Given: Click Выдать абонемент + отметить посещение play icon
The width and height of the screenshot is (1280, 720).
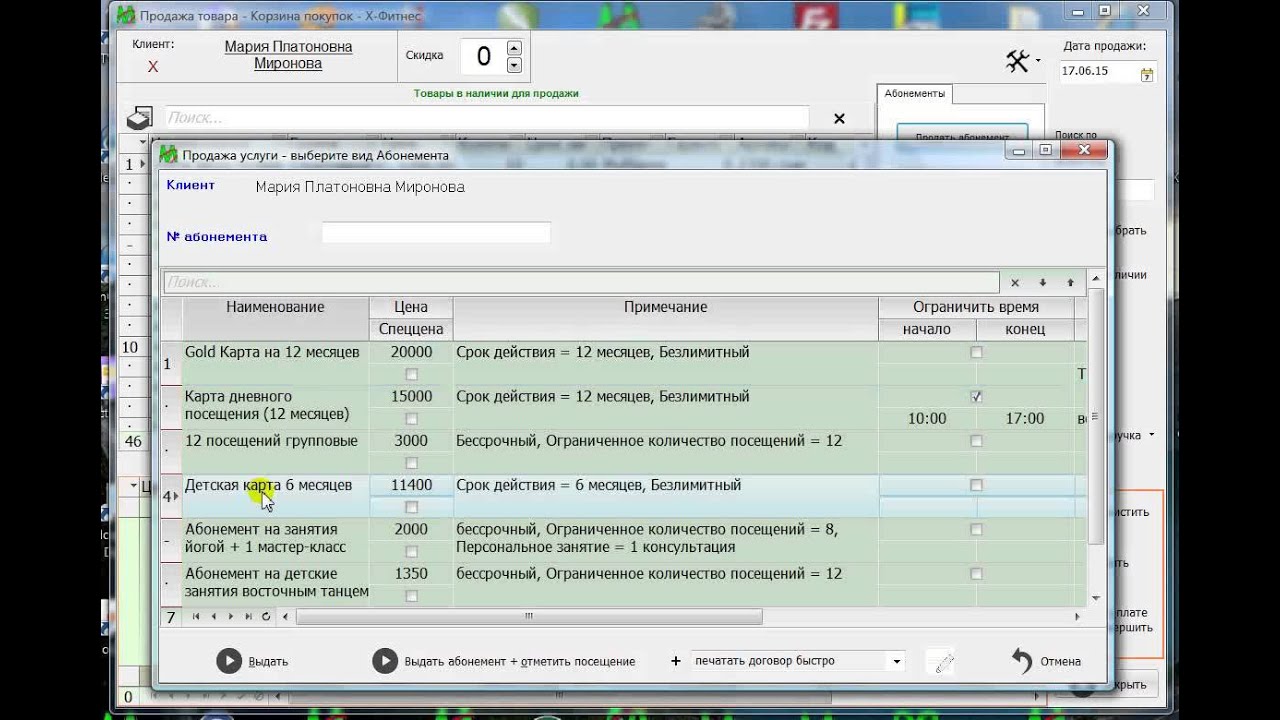Looking at the screenshot, I should (385, 661).
